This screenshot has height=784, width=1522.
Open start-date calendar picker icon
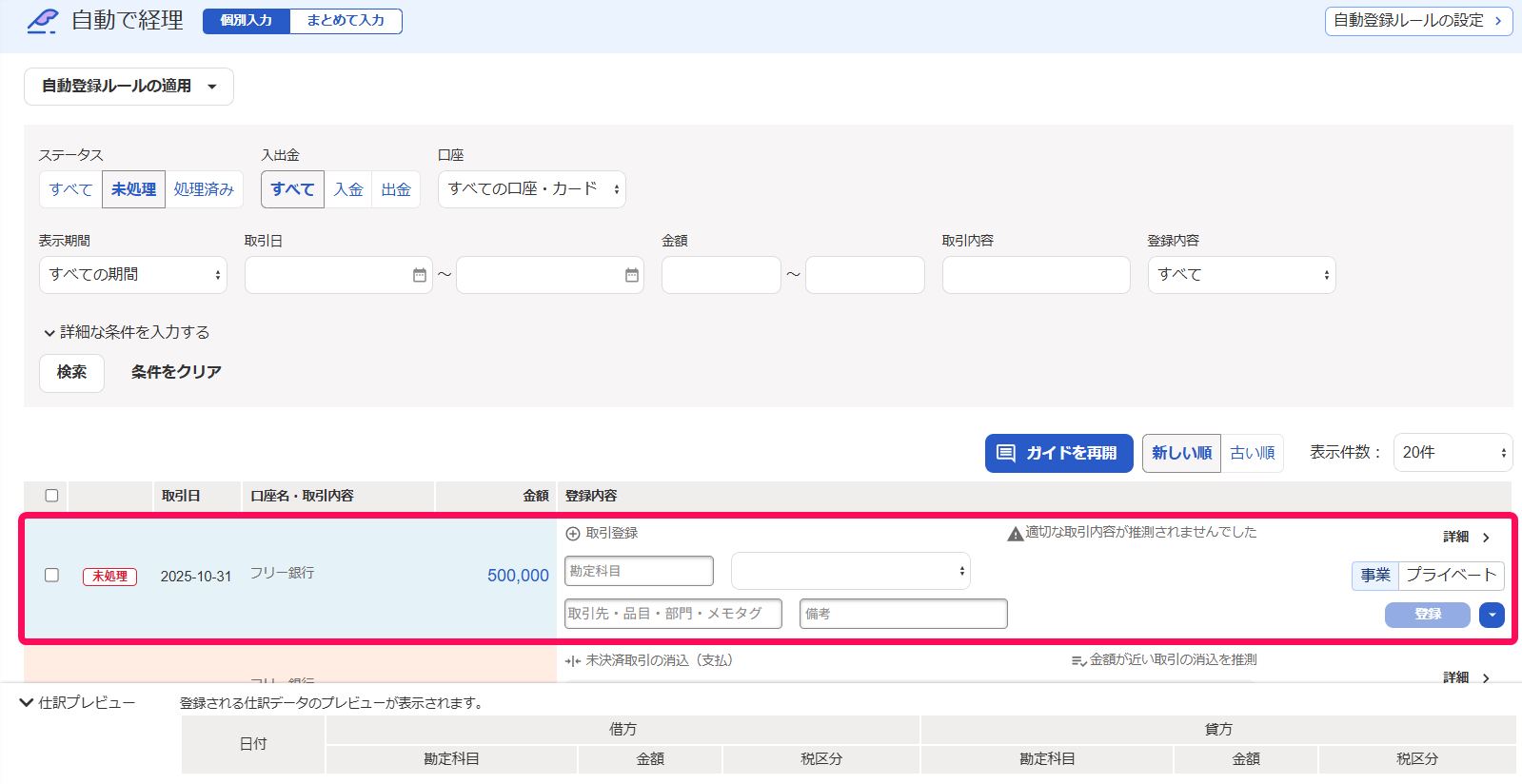(420, 275)
